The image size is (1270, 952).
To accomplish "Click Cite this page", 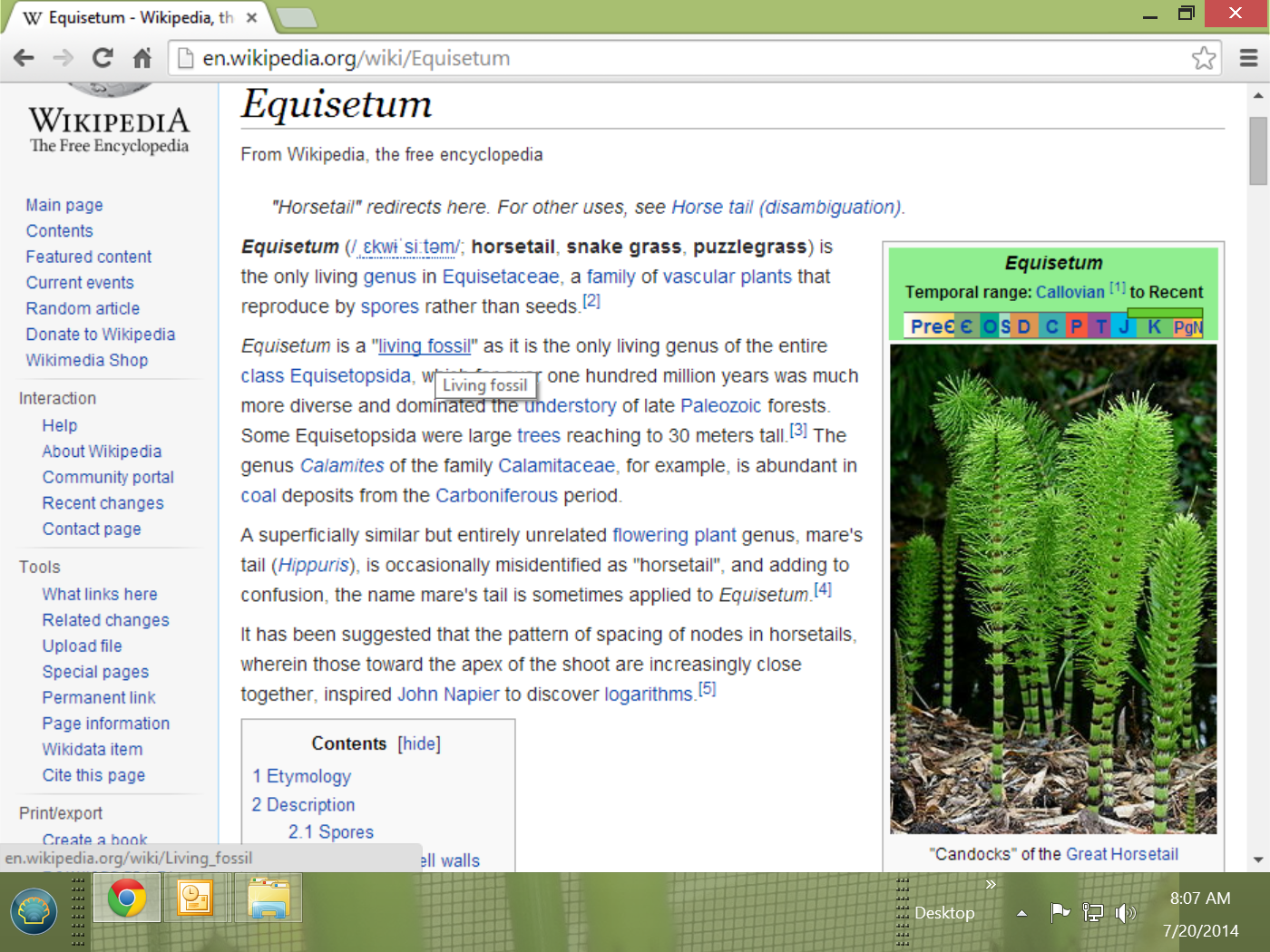I will click(x=93, y=775).
